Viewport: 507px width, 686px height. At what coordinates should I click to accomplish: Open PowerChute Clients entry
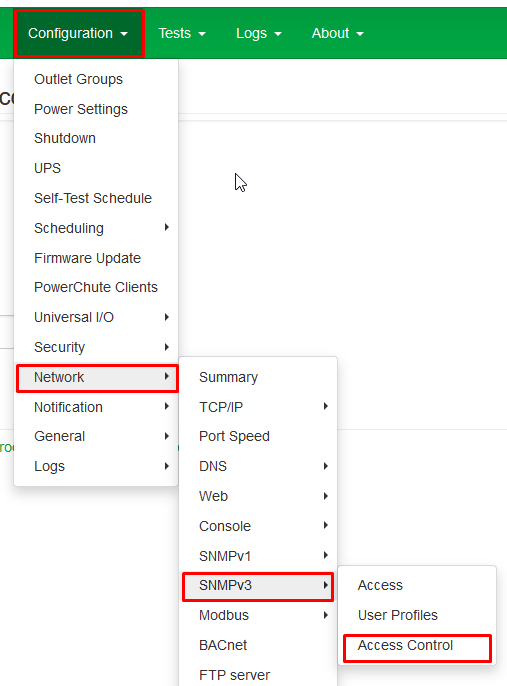pyautogui.click(x=96, y=287)
